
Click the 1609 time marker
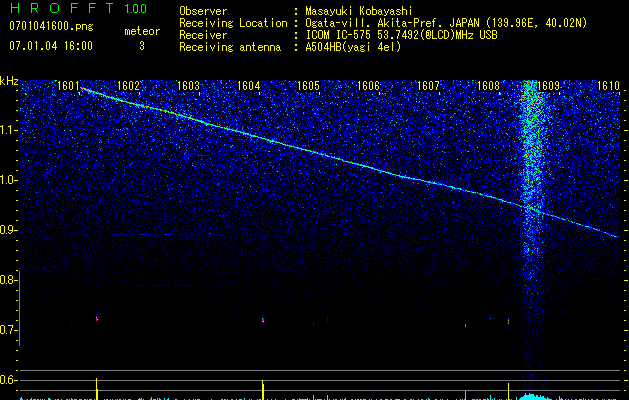pos(548,85)
